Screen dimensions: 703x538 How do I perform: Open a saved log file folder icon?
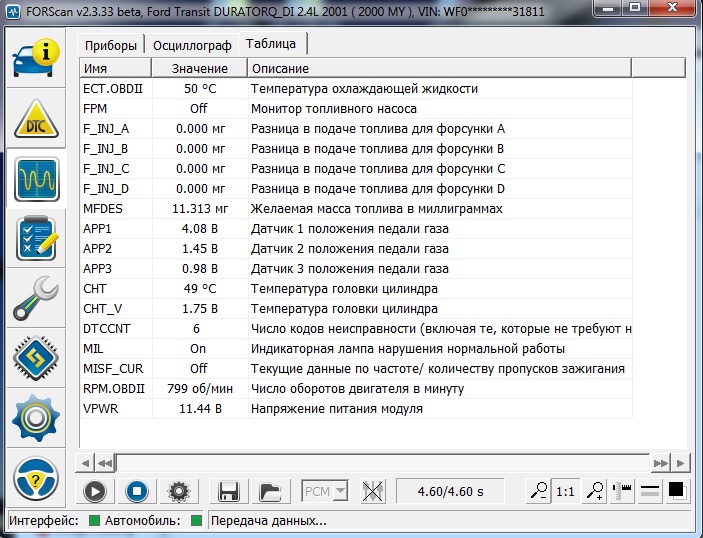click(270, 491)
